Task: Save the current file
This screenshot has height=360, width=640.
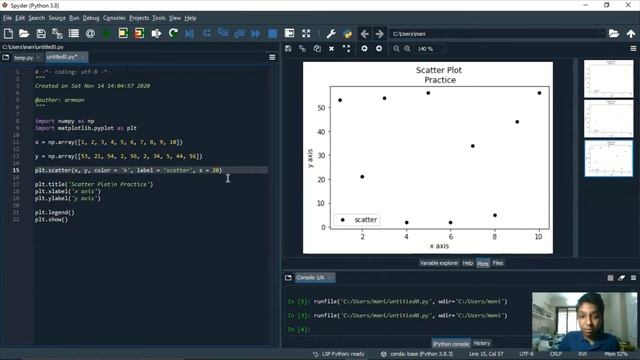Action: [x=41, y=33]
